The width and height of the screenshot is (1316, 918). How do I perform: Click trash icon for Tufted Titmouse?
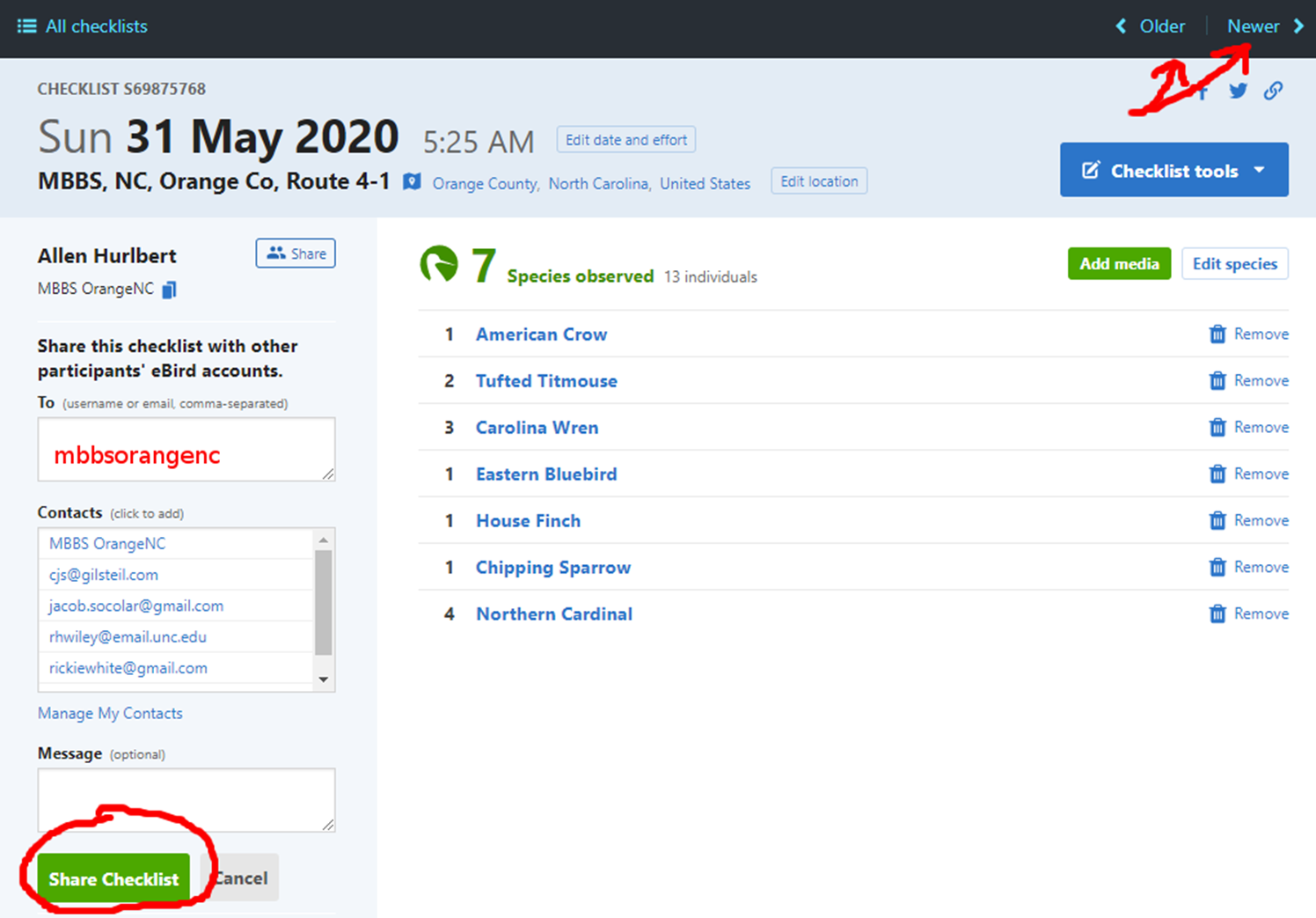1217,381
